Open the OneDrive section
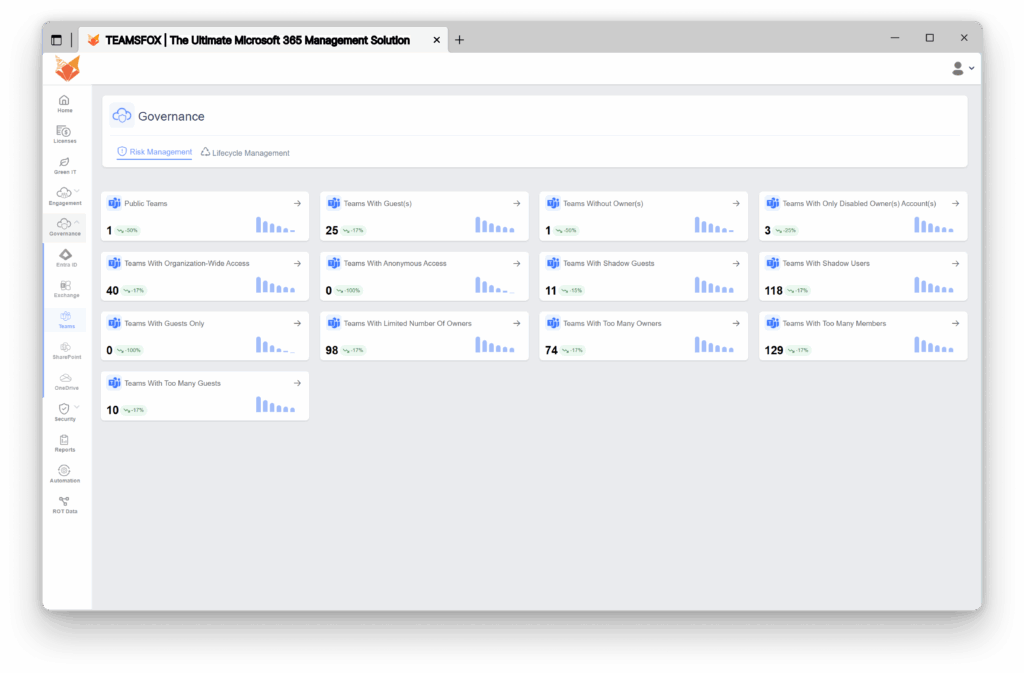The height and width of the screenshot is (673, 1024). (x=64, y=380)
